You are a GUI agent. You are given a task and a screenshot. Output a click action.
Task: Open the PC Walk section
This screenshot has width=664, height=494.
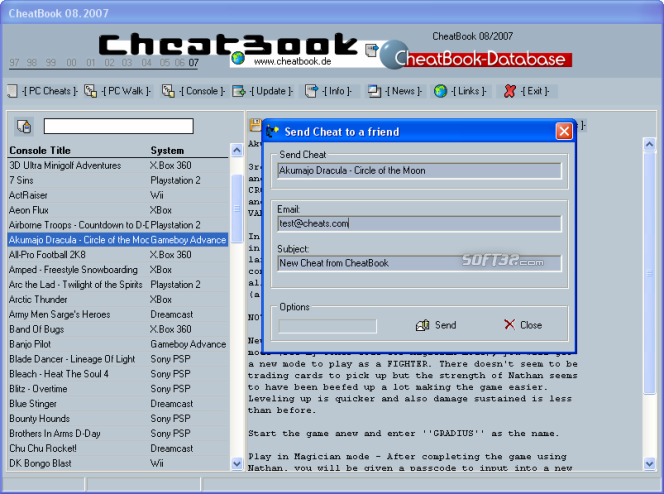(x=117, y=91)
